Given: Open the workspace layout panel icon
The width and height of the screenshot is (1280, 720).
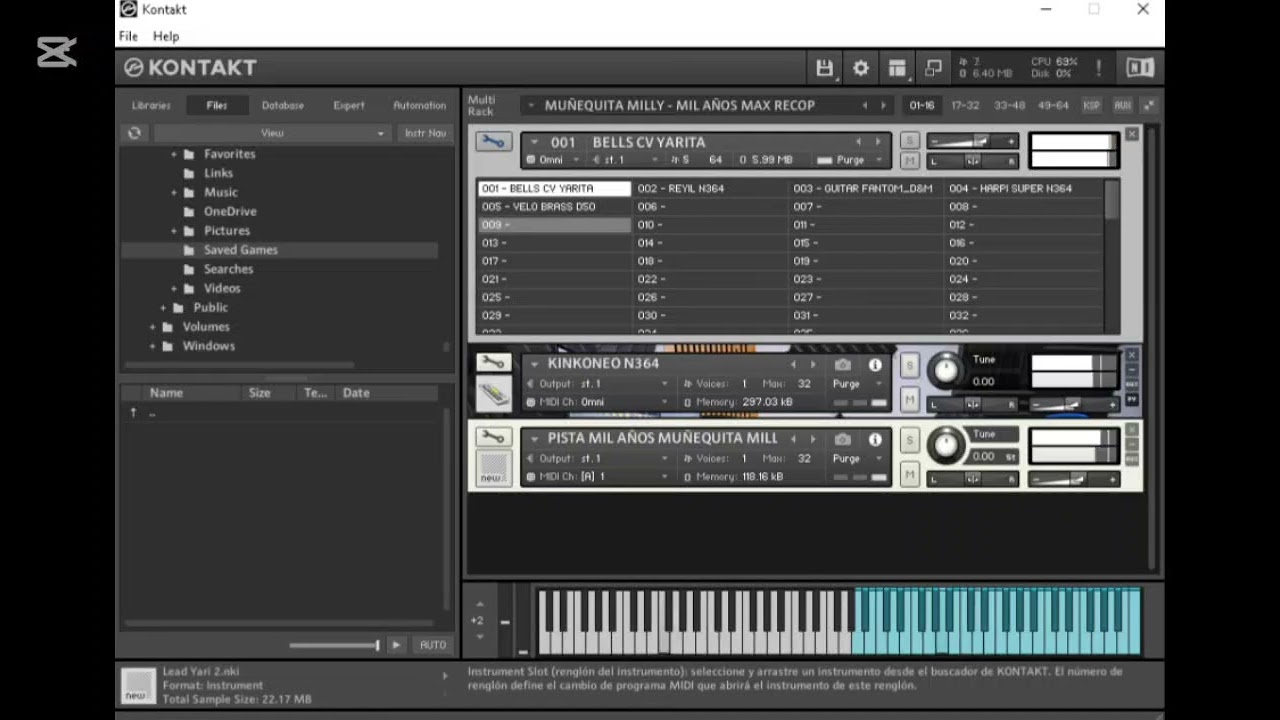Looking at the screenshot, I should click(x=897, y=68).
